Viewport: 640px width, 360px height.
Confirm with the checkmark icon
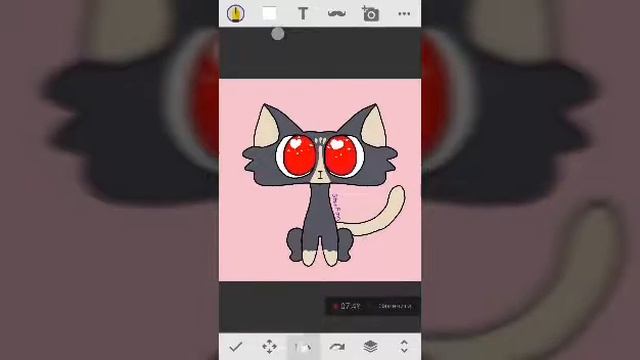tap(236, 347)
